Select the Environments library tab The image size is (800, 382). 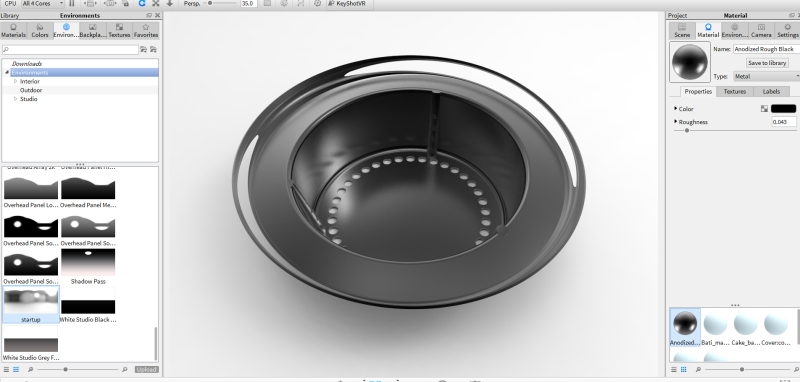click(x=66, y=31)
